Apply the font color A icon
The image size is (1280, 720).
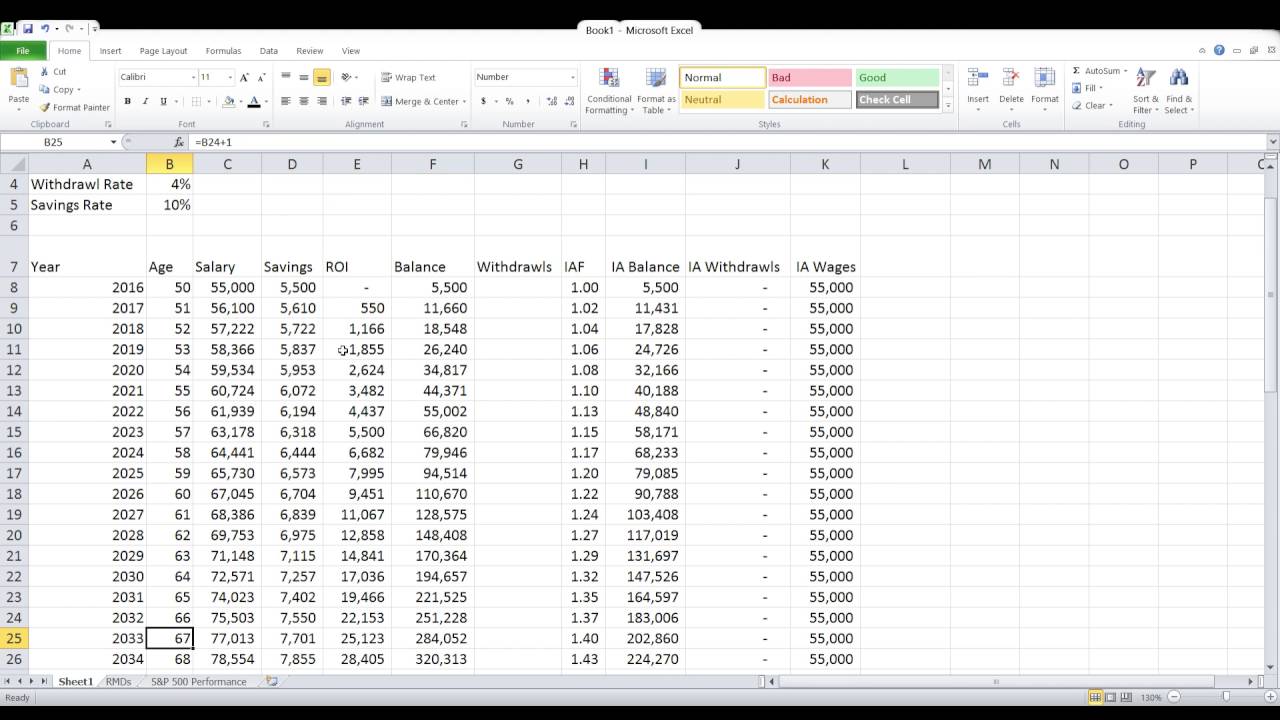point(253,101)
